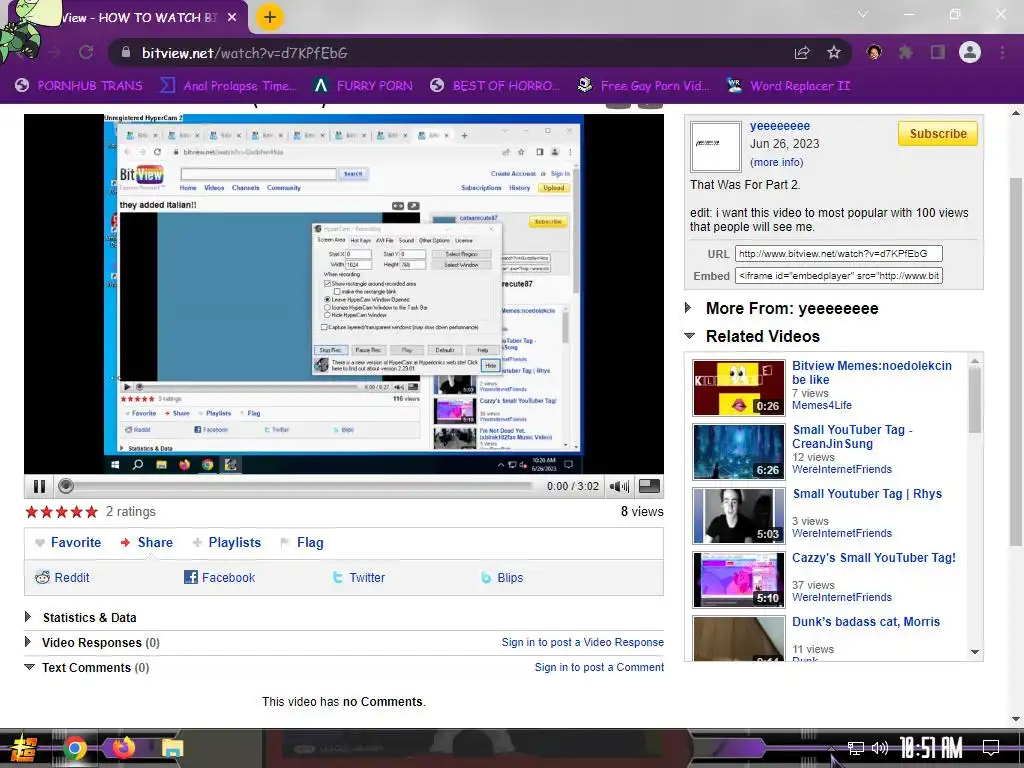Open Chrome three-dot menu

pos(1002,52)
